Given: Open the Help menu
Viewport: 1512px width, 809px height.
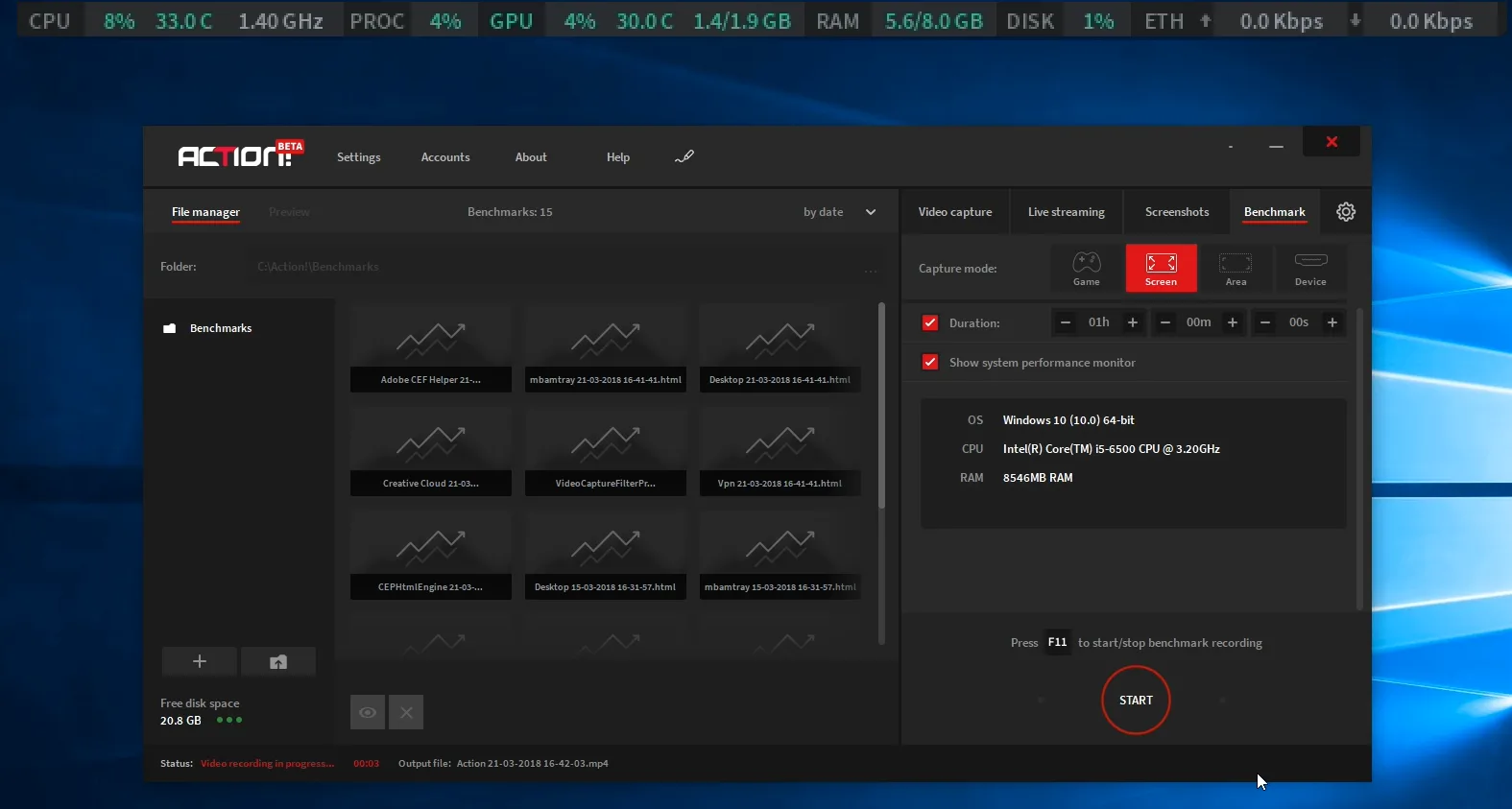Looking at the screenshot, I should click(x=618, y=157).
